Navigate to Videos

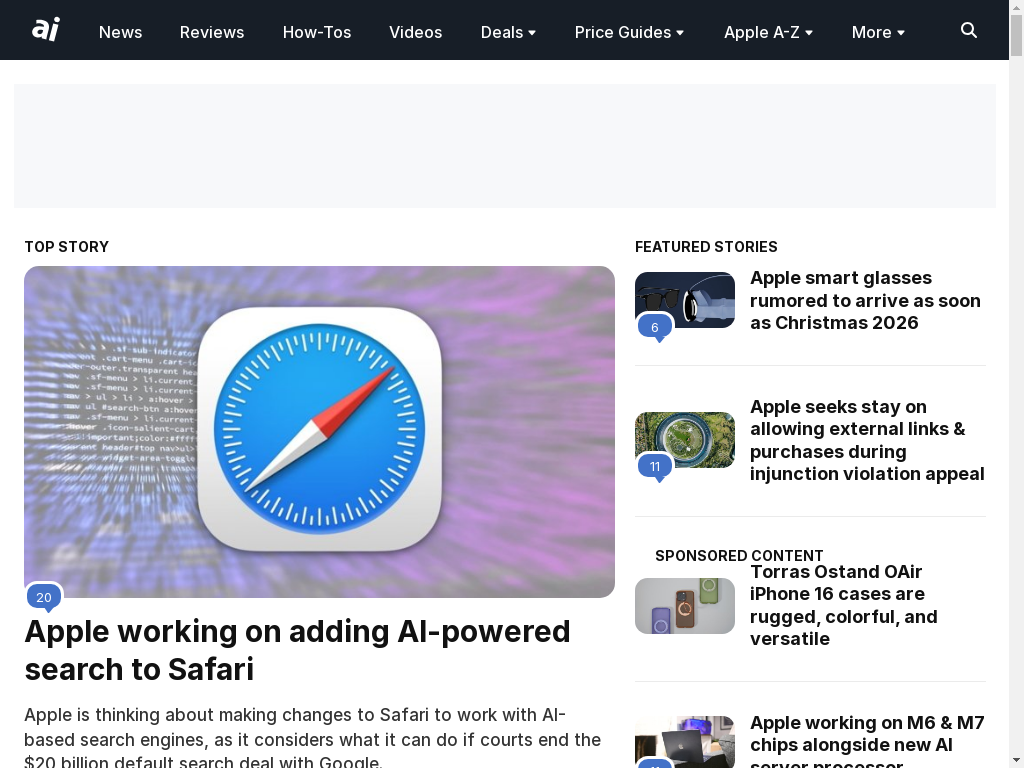coord(415,32)
